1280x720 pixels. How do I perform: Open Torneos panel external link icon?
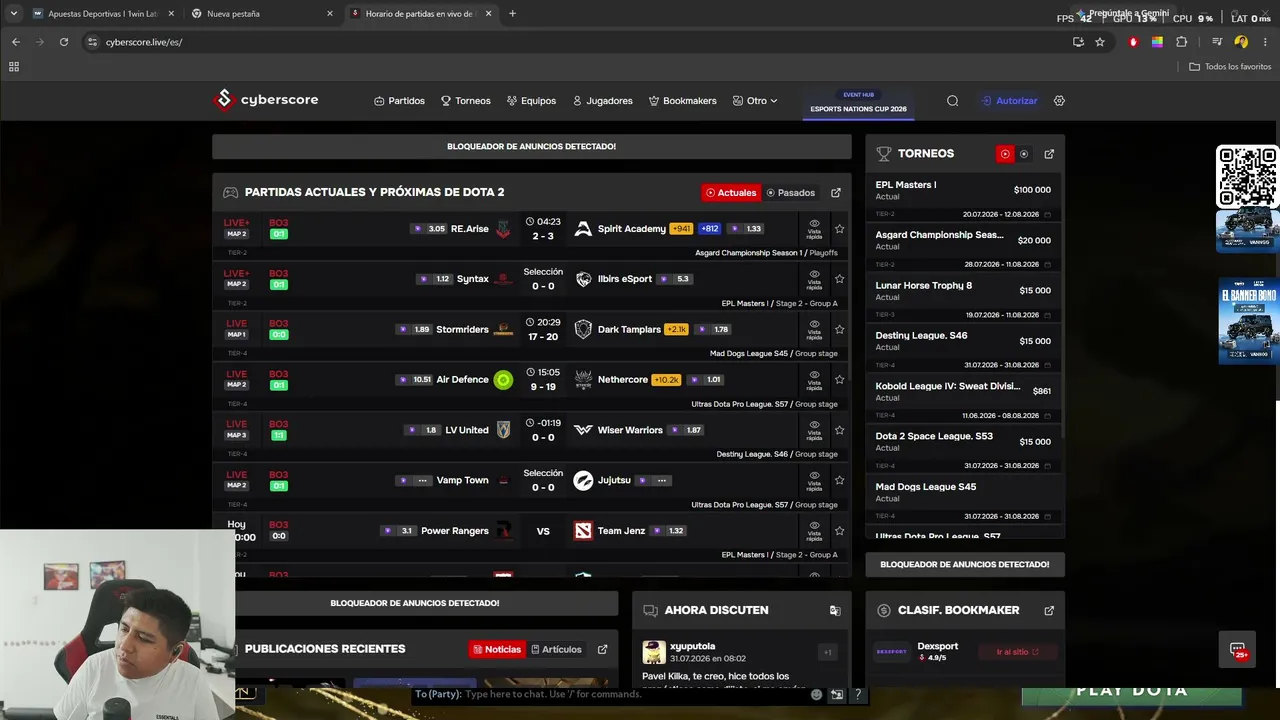[x=1049, y=154]
